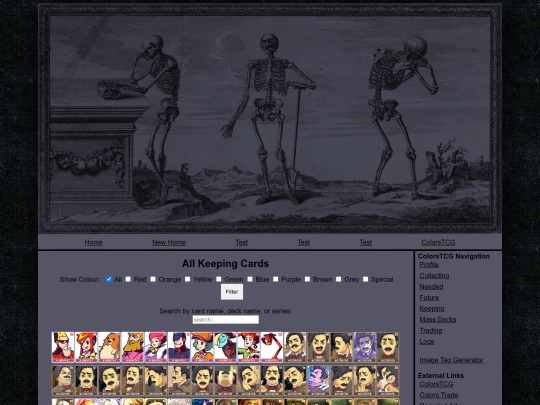Open the Keeping sidebar link
540x405 pixels.
click(x=432, y=309)
